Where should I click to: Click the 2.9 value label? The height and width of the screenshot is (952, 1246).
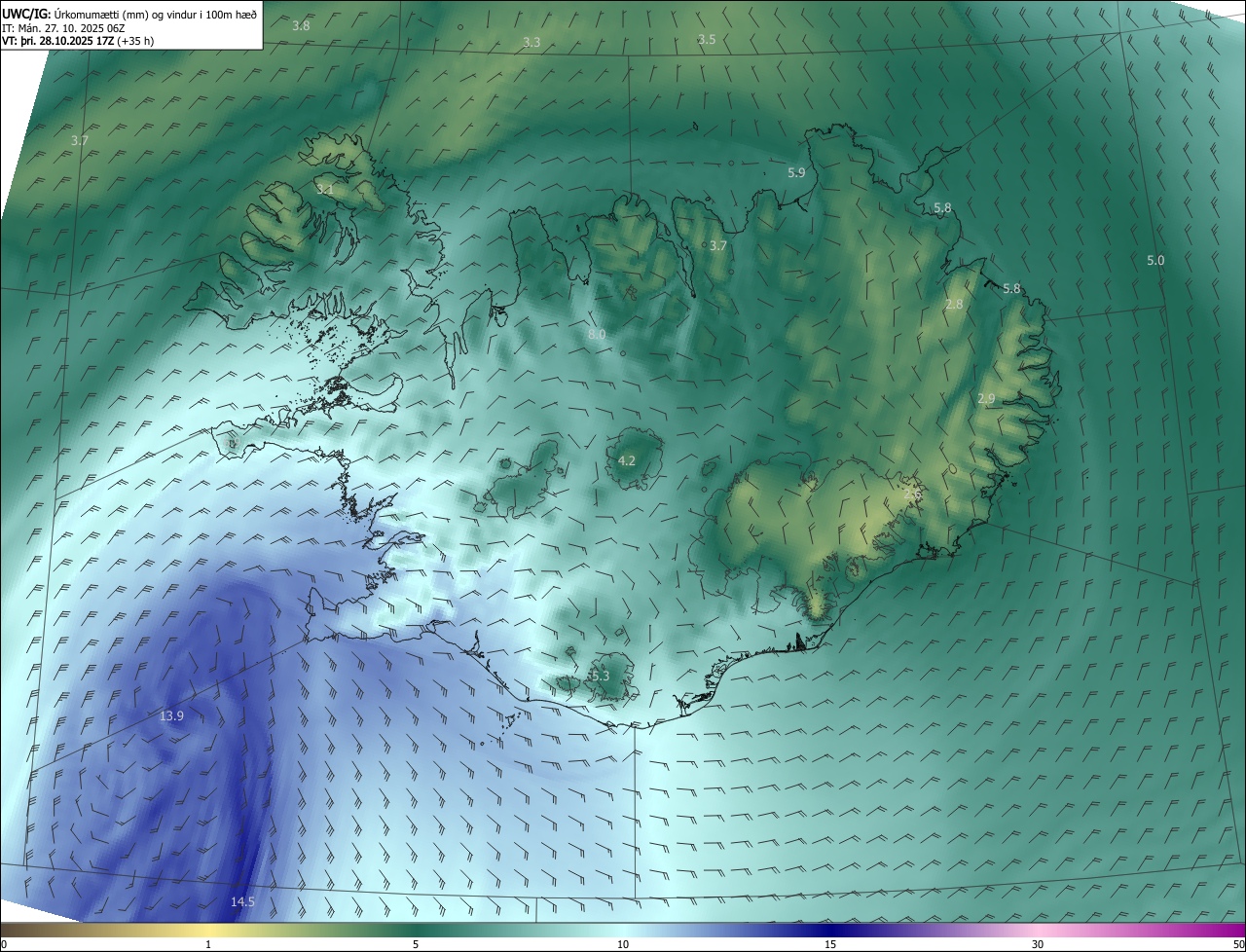tap(986, 399)
